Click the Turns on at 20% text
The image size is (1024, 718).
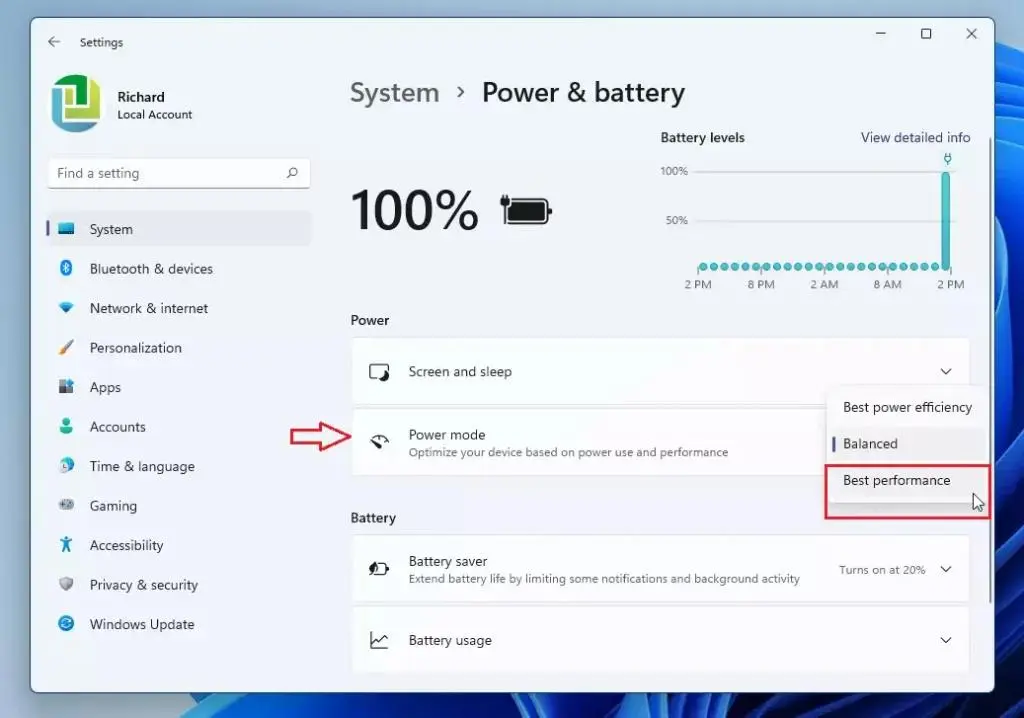tap(882, 570)
